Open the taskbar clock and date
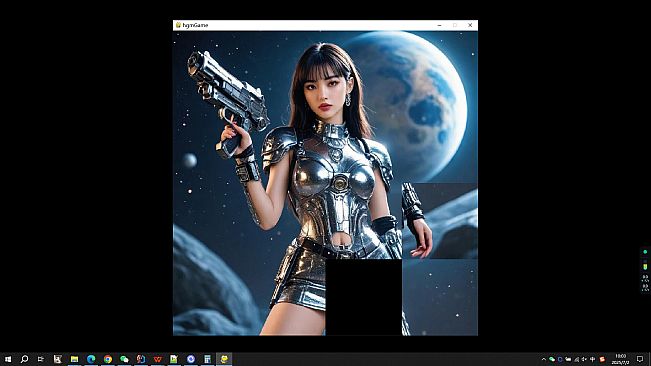651x366 pixels. tap(621, 359)
